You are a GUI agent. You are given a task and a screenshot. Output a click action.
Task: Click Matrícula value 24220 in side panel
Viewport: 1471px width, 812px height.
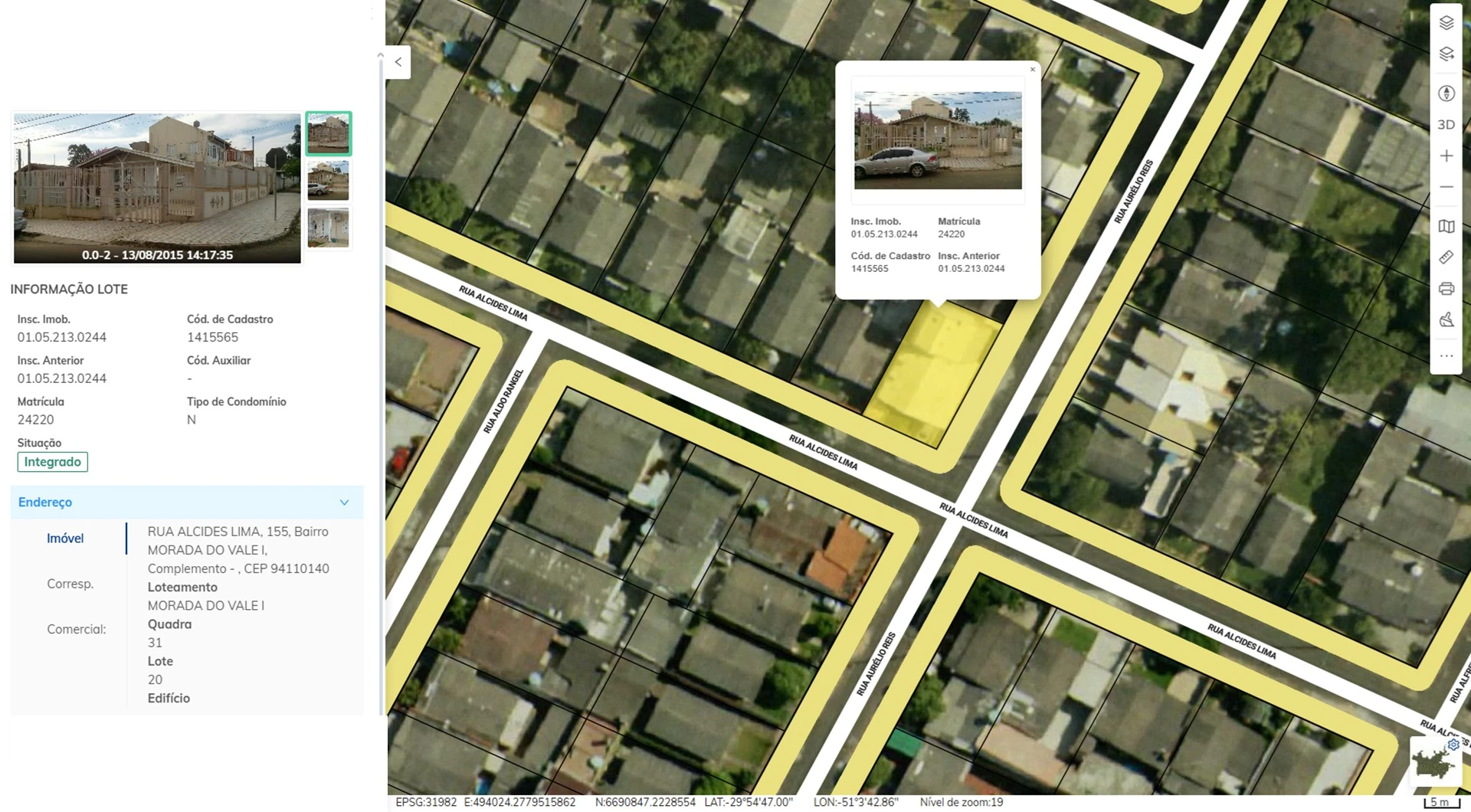pos(36,420)
